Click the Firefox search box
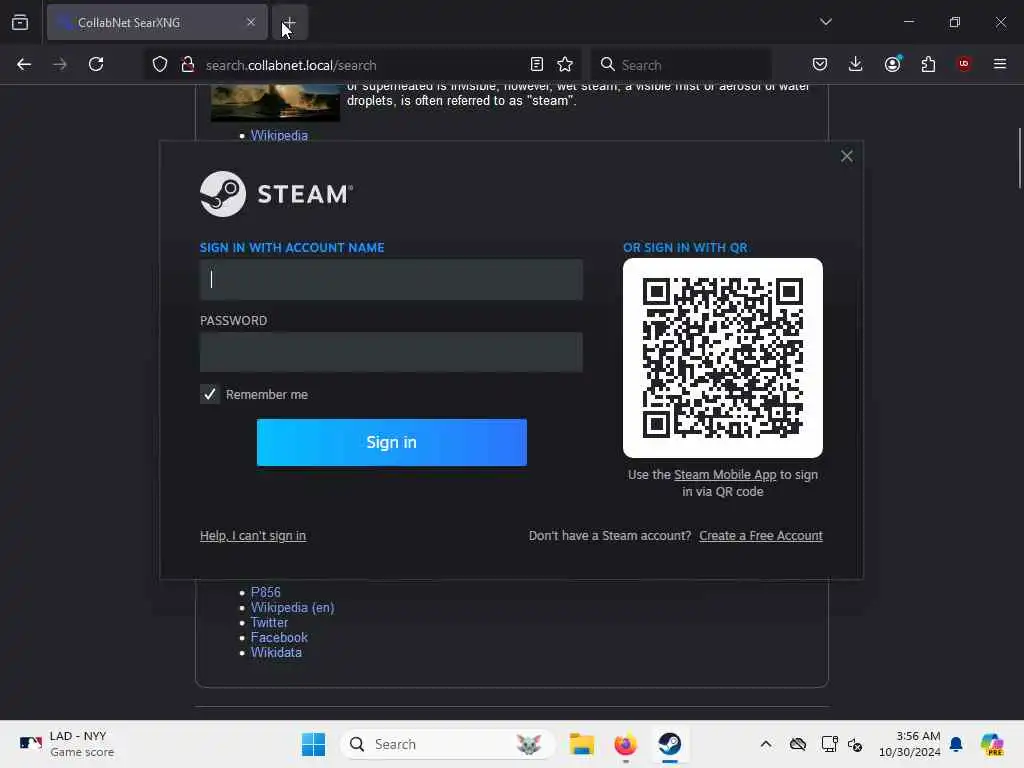 click(682, 65)
